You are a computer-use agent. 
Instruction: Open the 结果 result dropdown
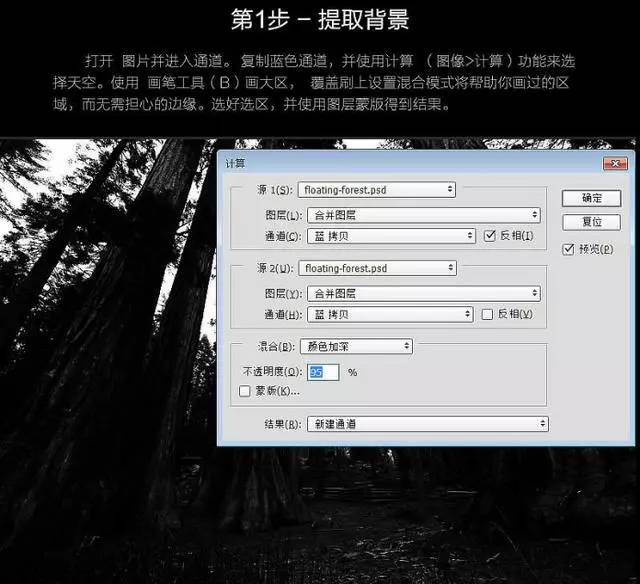coord(427,424)
